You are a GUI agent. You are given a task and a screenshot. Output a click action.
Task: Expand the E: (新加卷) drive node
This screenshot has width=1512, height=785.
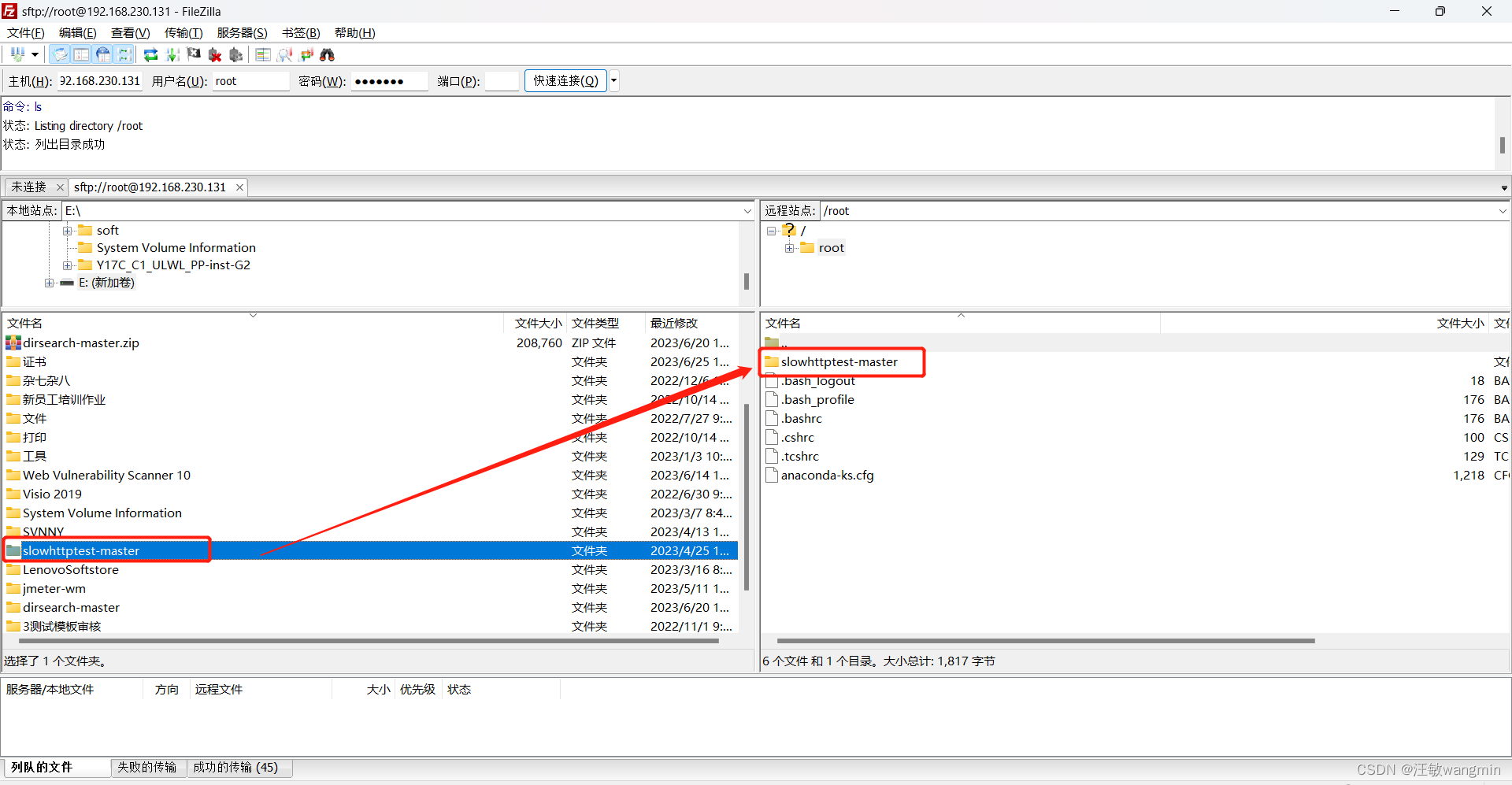point(50,283)
